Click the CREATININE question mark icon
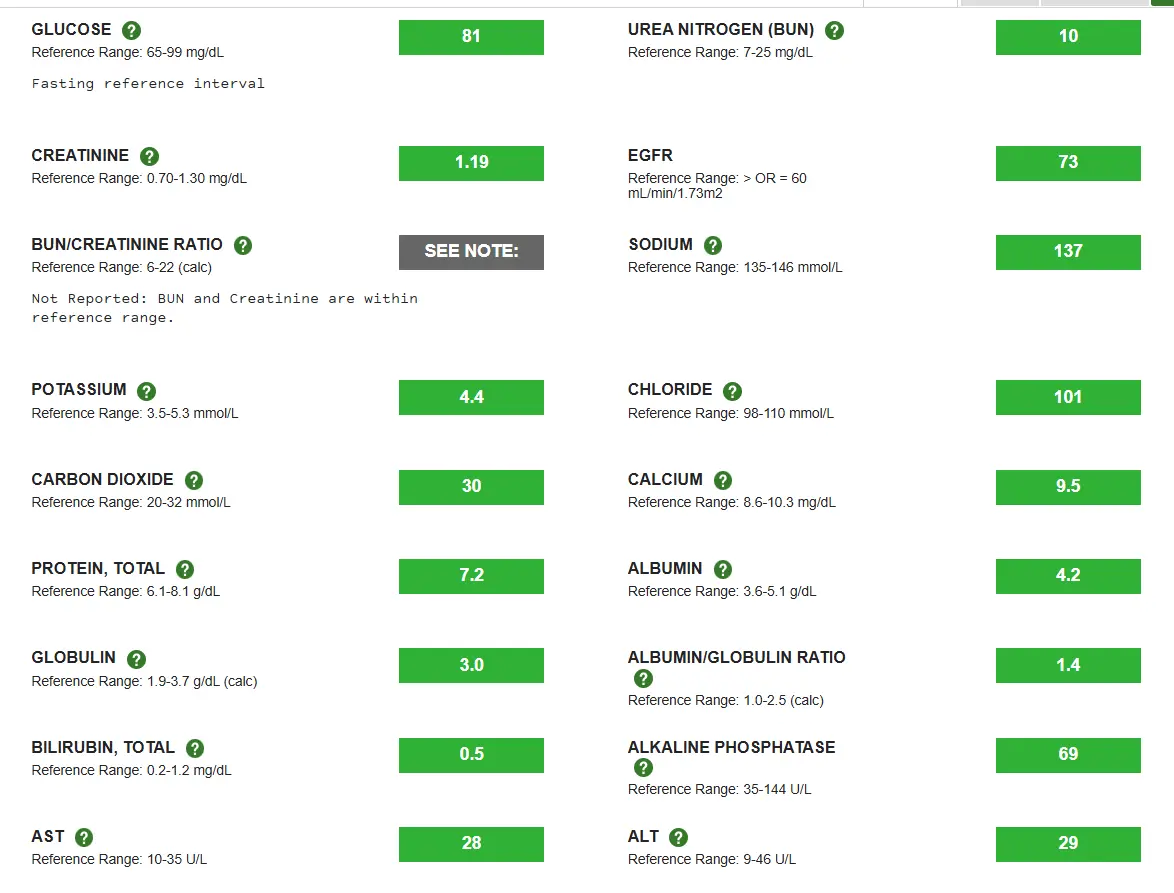 click(149, 157)
